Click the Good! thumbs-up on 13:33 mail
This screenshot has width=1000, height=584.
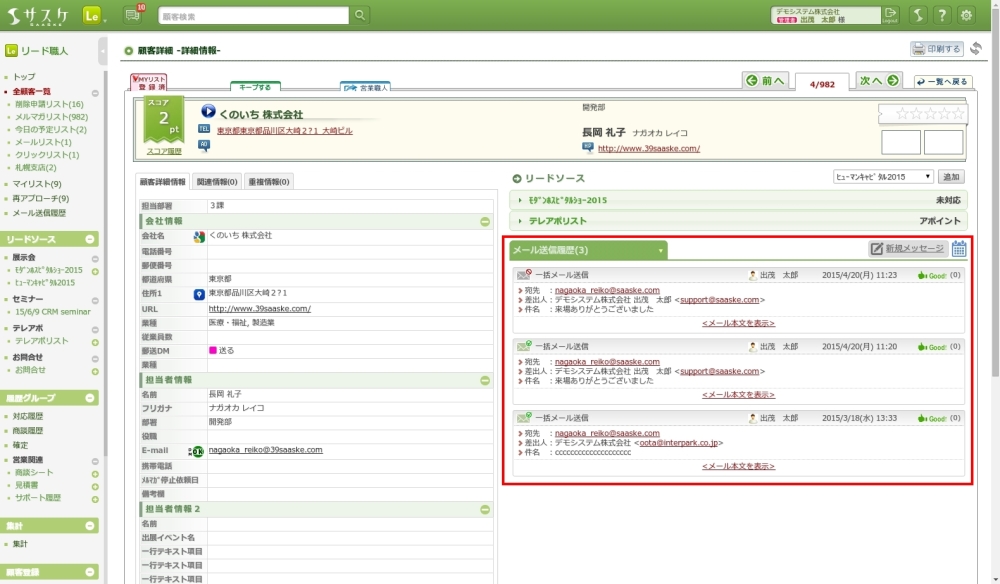(932, 418)
